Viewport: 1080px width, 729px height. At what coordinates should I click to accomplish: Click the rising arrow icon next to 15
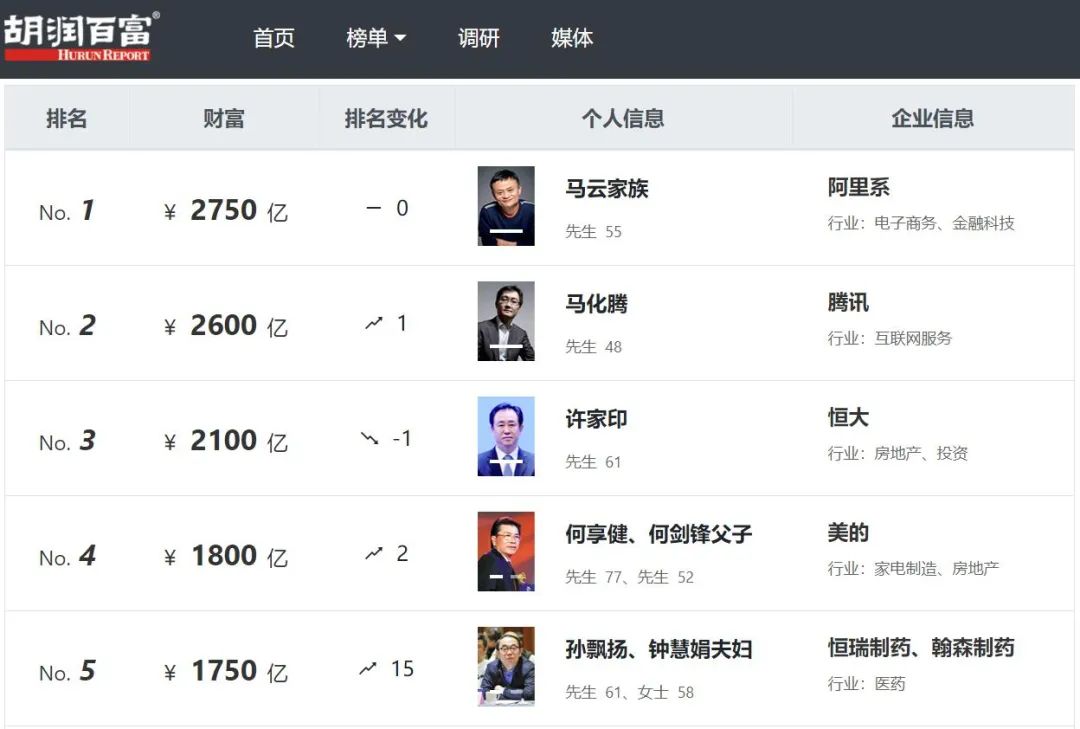368,669
